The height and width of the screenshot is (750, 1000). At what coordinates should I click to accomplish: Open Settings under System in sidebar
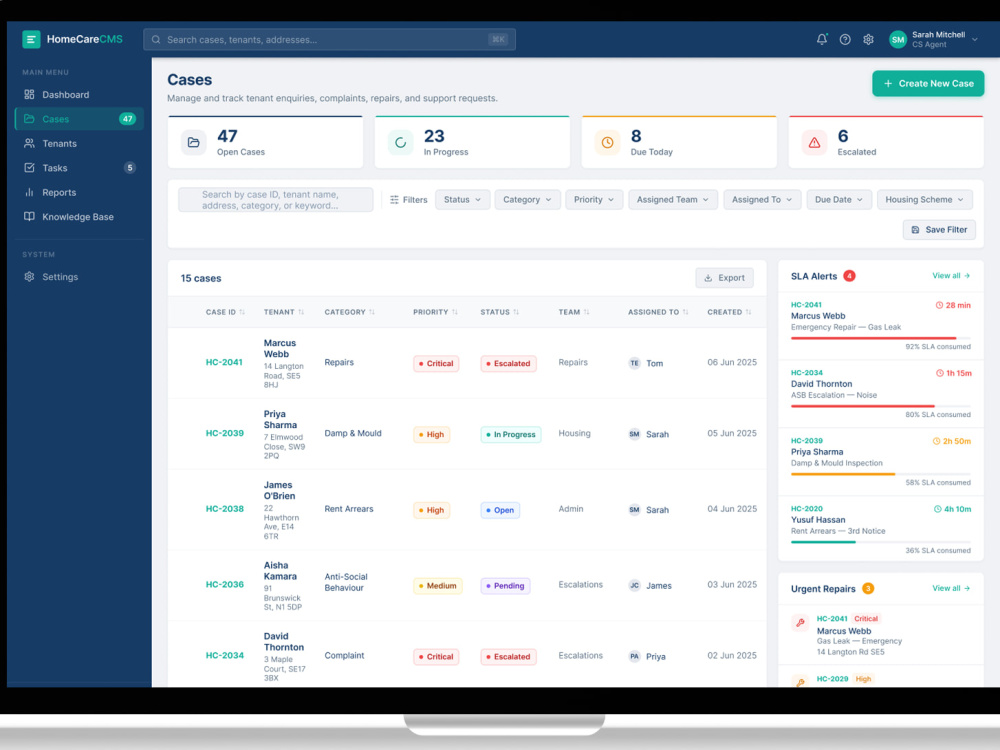pos(79,277)
